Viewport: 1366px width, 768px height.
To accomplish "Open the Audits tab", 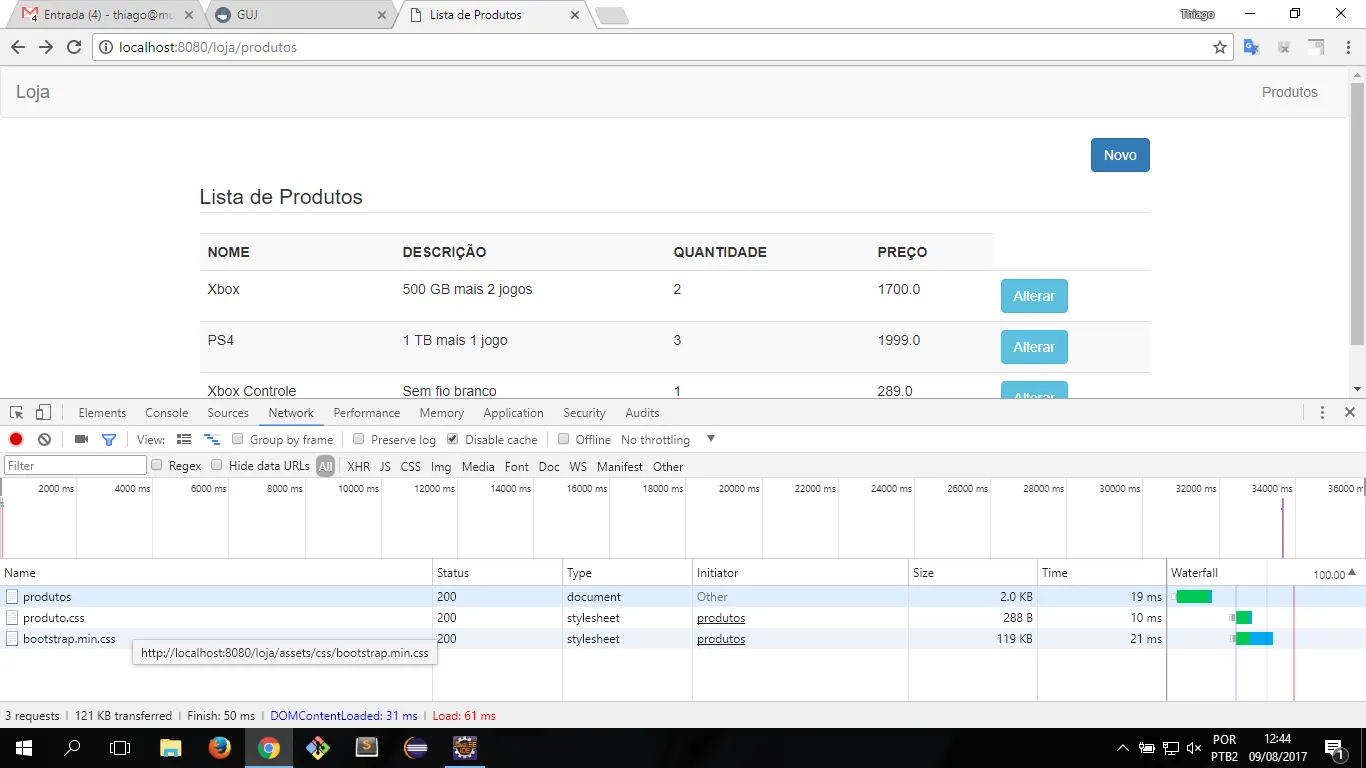I will point(642,413).
